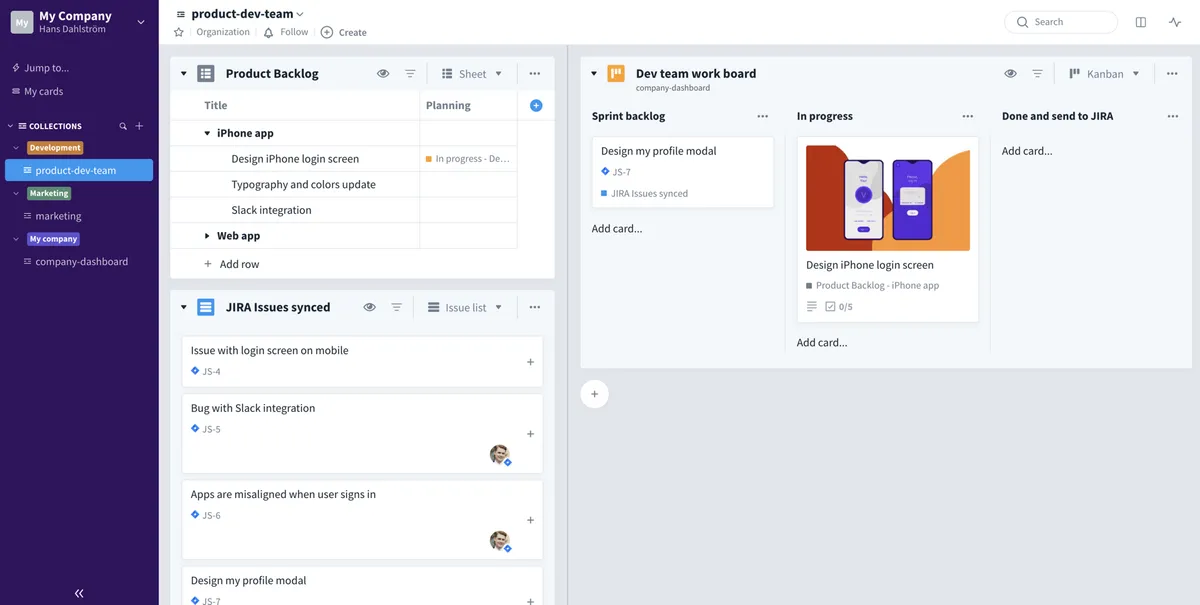Click the star favorite icon under product-dev-team
Viewport: 1200px width, 605px height.
179,32
